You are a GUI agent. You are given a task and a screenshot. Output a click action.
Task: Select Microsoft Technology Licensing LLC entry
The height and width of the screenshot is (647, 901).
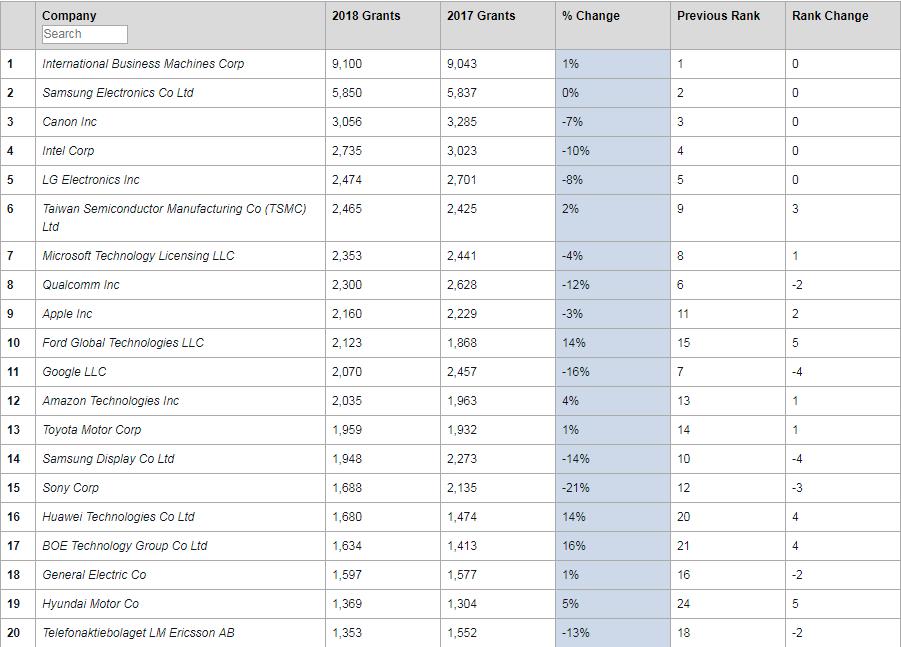(138, 256)
